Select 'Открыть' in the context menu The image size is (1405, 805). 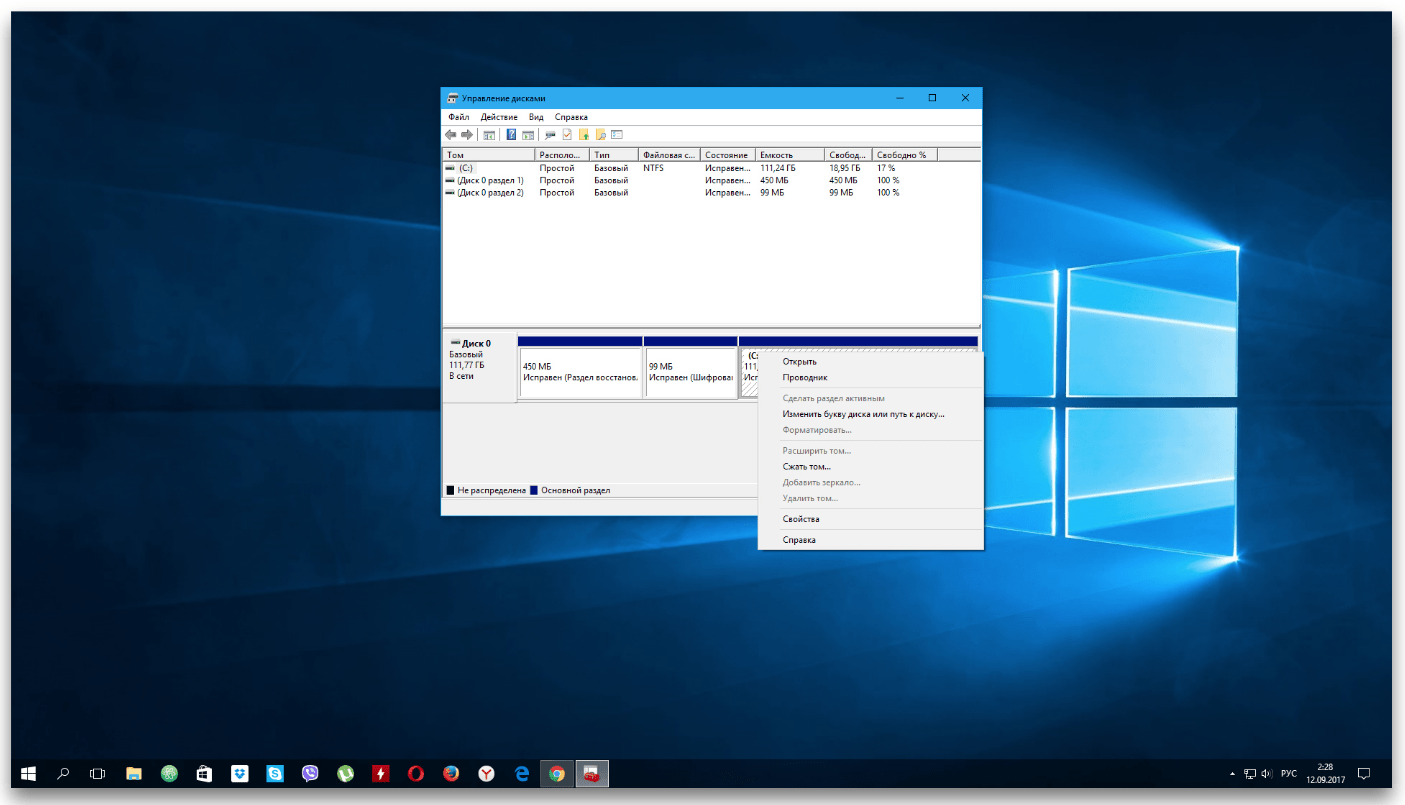tap(799, 361)
